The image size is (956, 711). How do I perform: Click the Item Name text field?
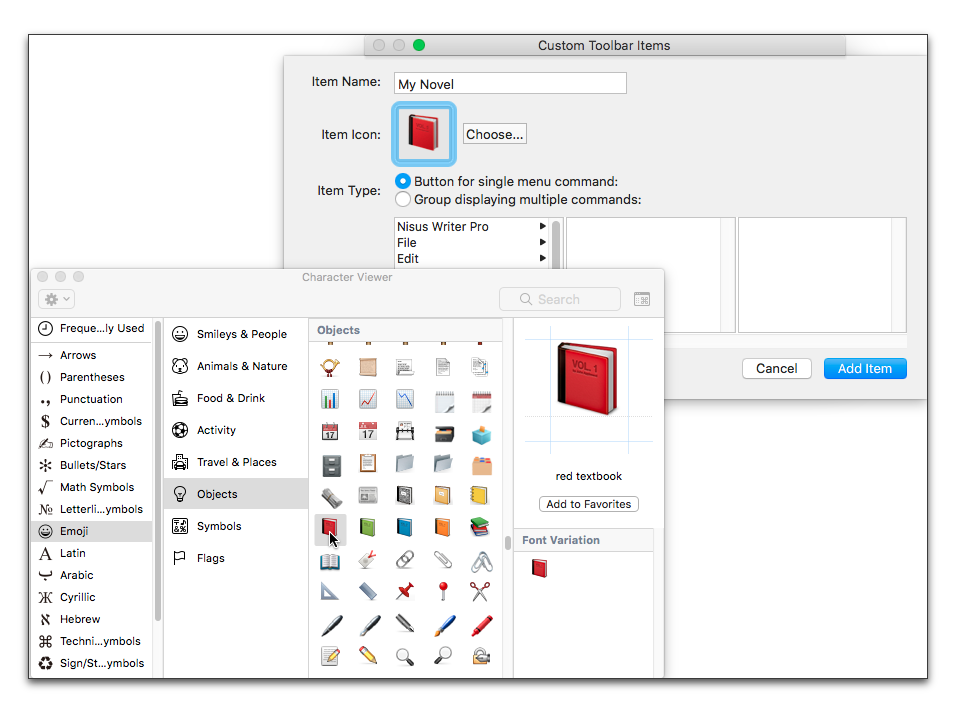[x=510, y=84]
